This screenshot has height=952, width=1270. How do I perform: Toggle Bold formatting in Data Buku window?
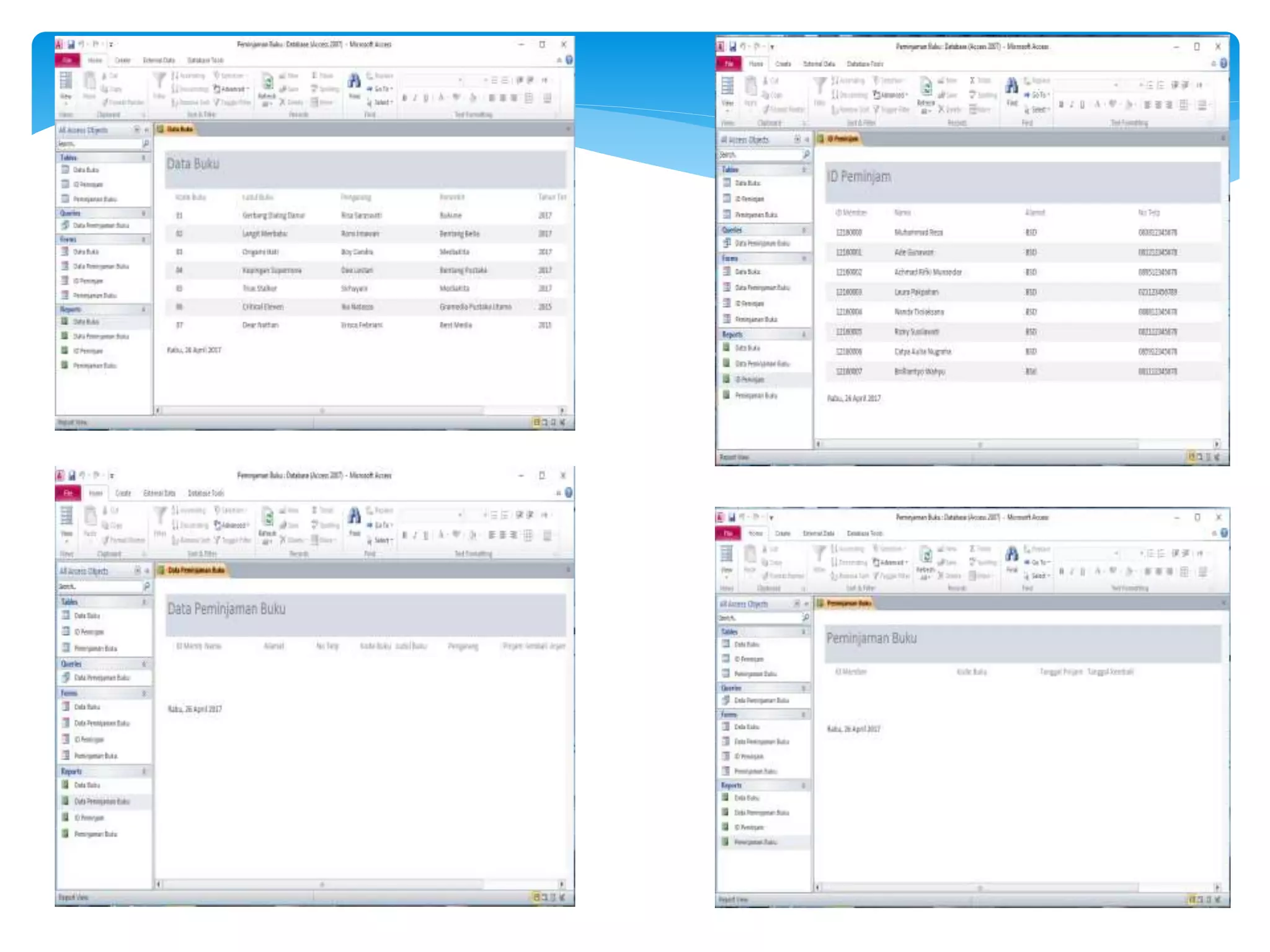pyautogui.click(x=404, y=98)
